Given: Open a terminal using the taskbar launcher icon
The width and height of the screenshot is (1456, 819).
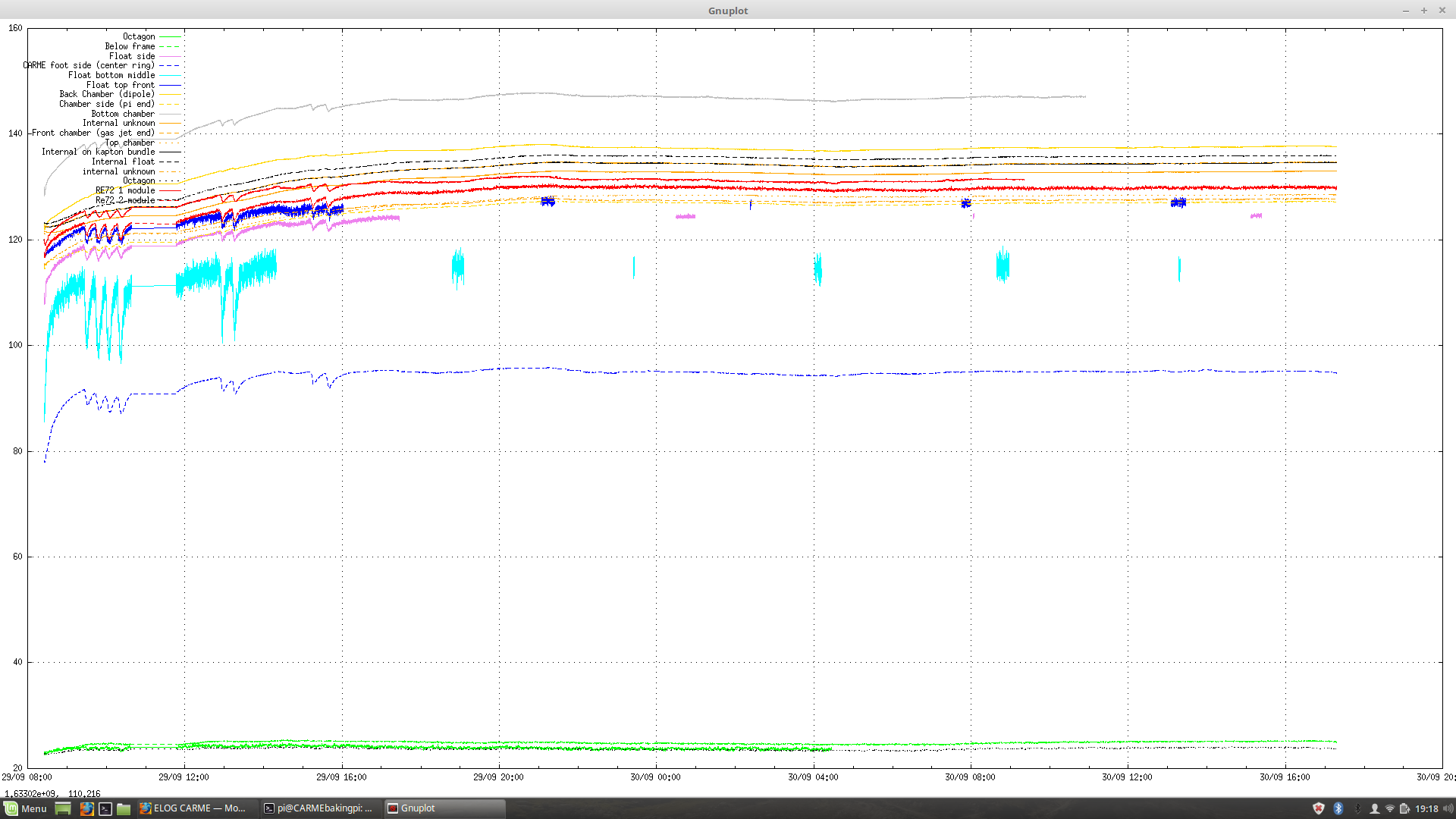Looking at the screenshot, I should click(105, 808).
